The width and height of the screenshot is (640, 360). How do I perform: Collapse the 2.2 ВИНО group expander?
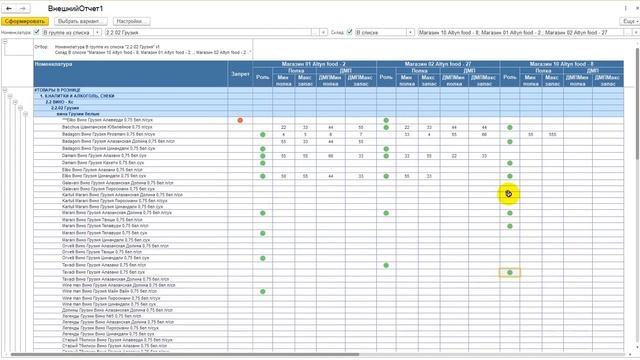[x=15, y=102]
